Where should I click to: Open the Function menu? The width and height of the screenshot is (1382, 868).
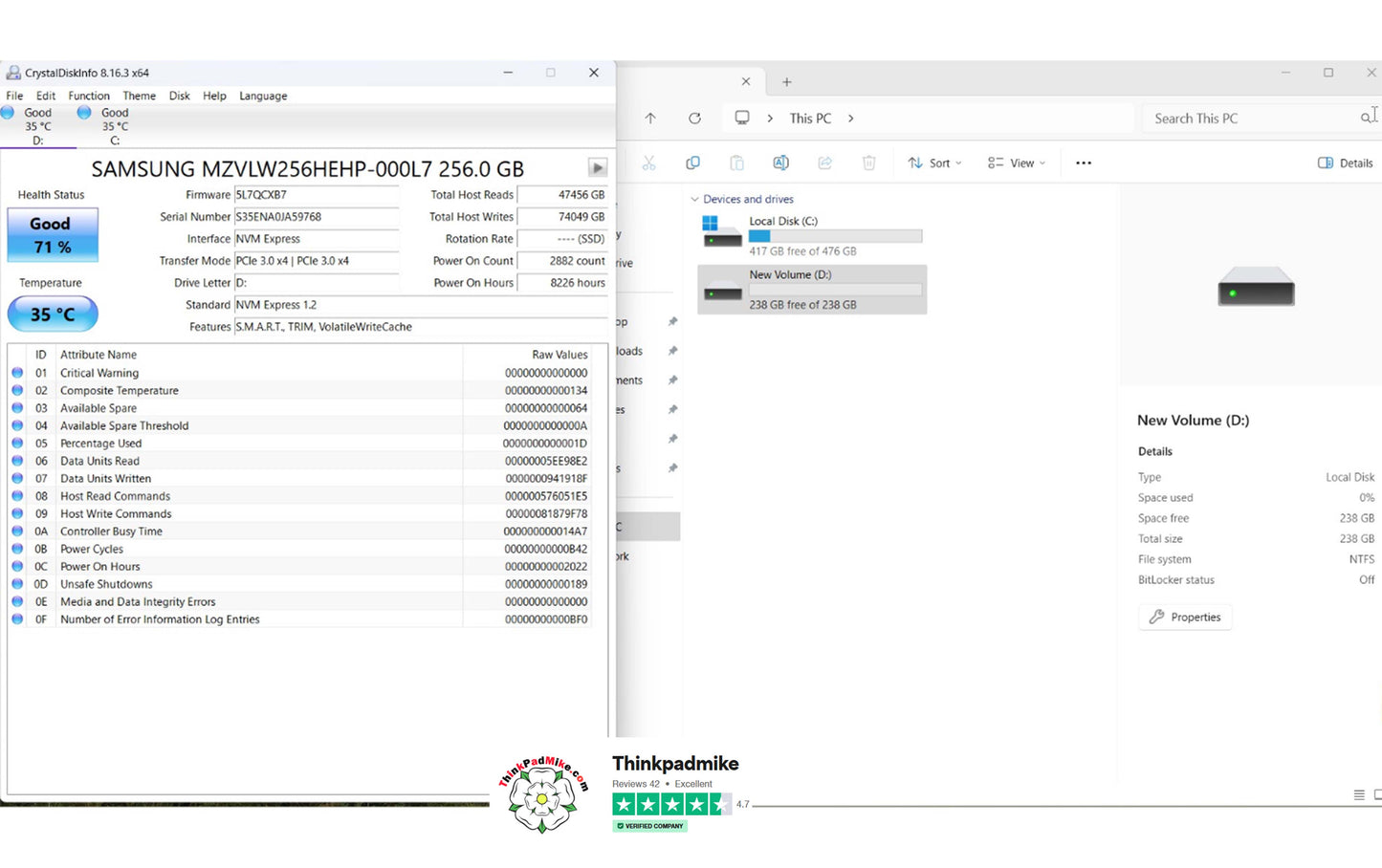(89, 96)
